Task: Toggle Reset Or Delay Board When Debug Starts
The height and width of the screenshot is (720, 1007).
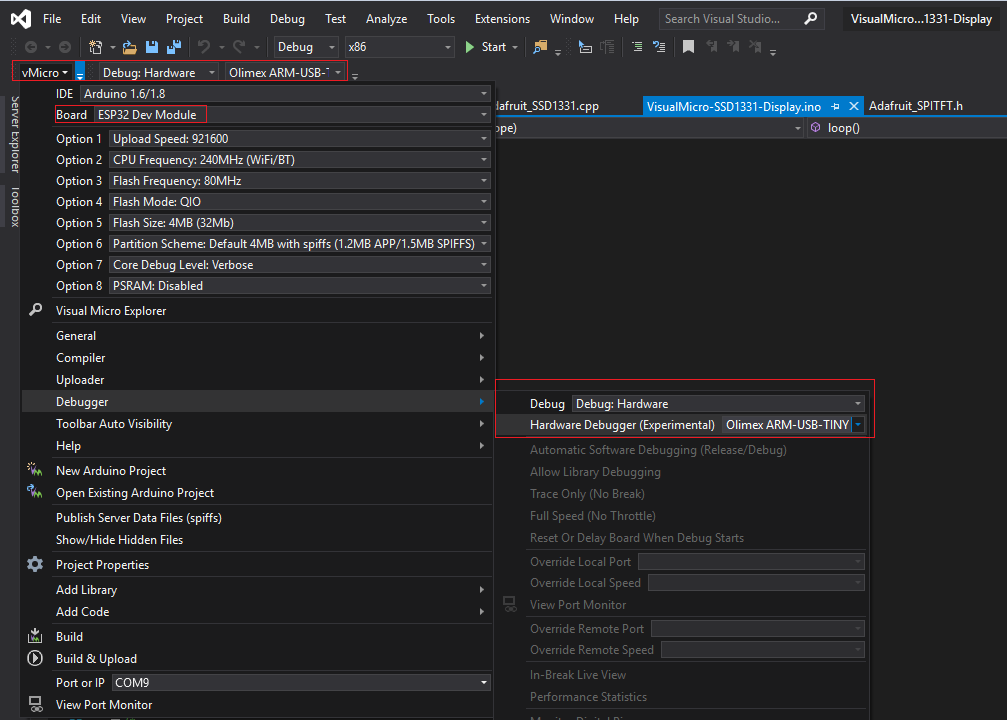Action: [636, 538]
